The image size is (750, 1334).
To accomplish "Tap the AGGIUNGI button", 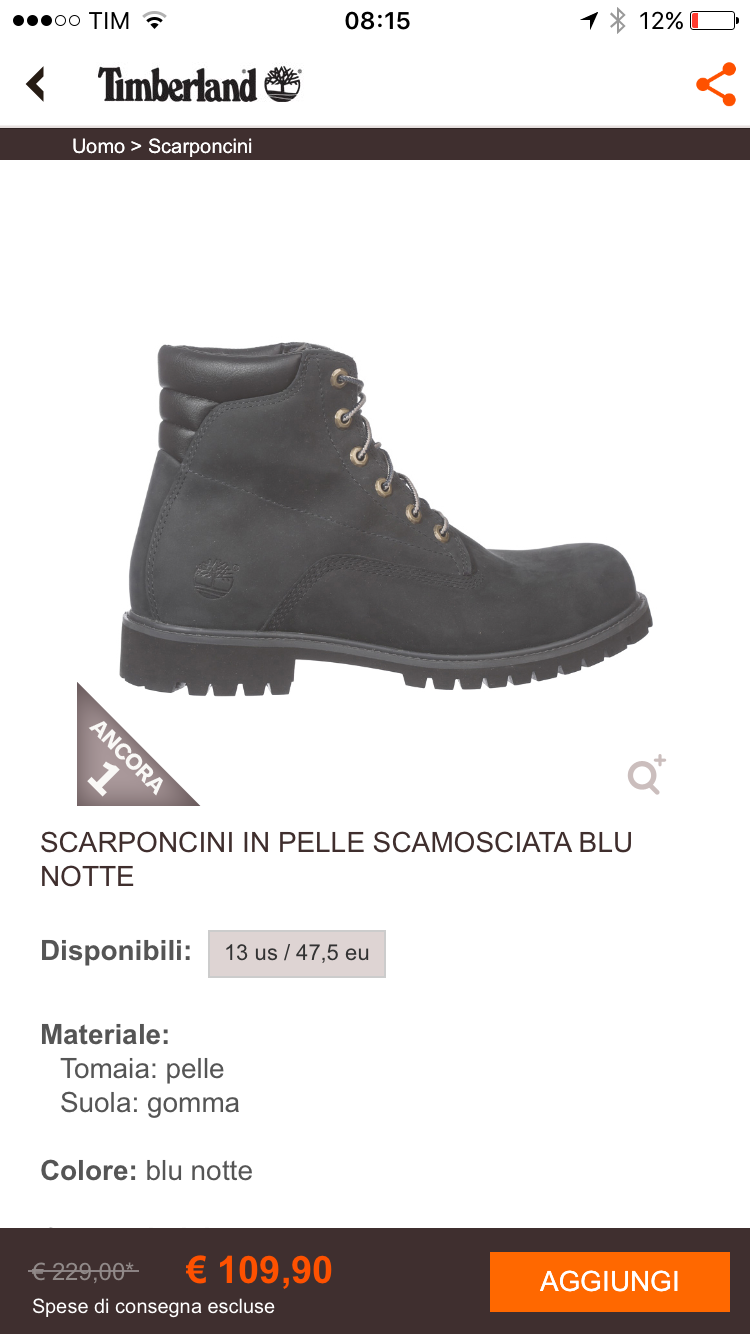I will pyautogui.click(x=610, y=1281).
